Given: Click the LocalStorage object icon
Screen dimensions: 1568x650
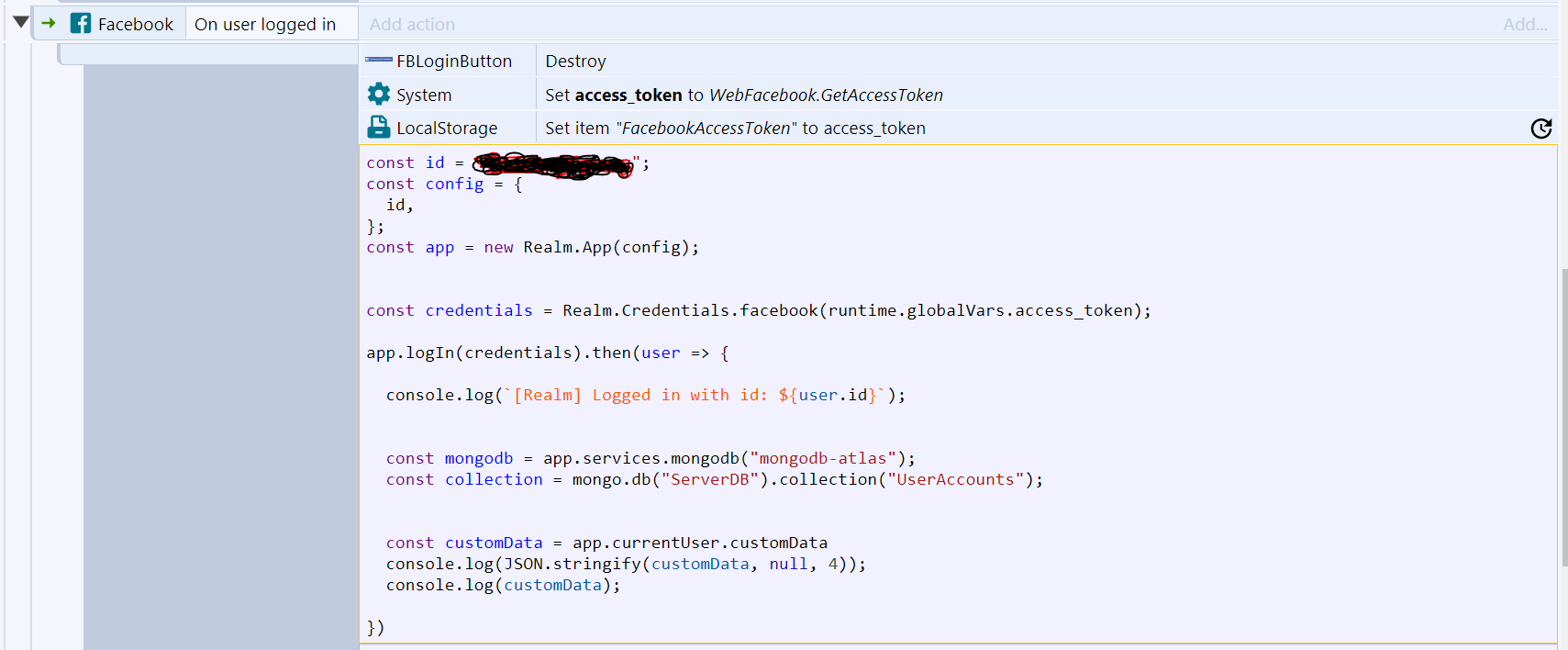Looking at the screenshot, I should click(378, 127).
